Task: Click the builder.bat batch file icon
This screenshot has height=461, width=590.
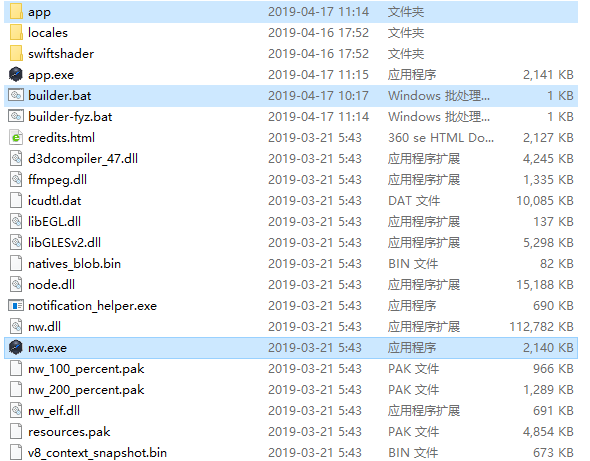Action: click(16, 95)
